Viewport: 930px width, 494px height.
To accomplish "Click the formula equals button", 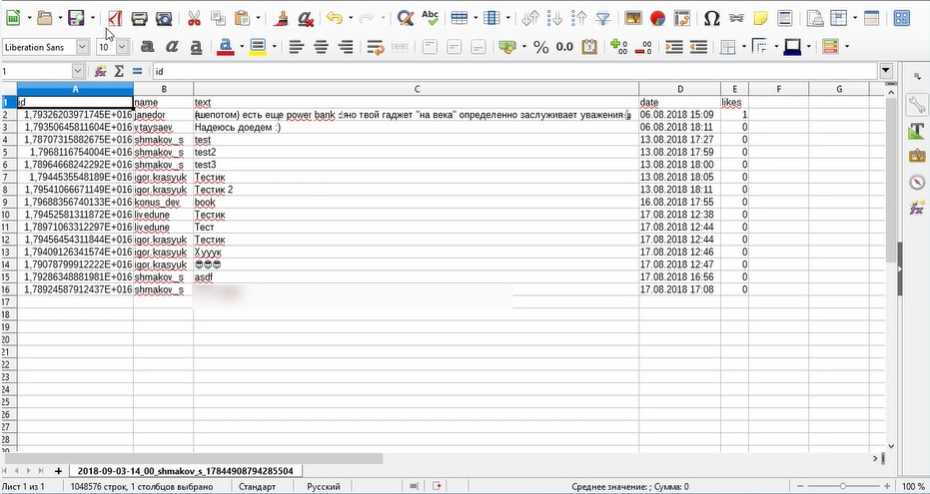I will click(137, 71).
